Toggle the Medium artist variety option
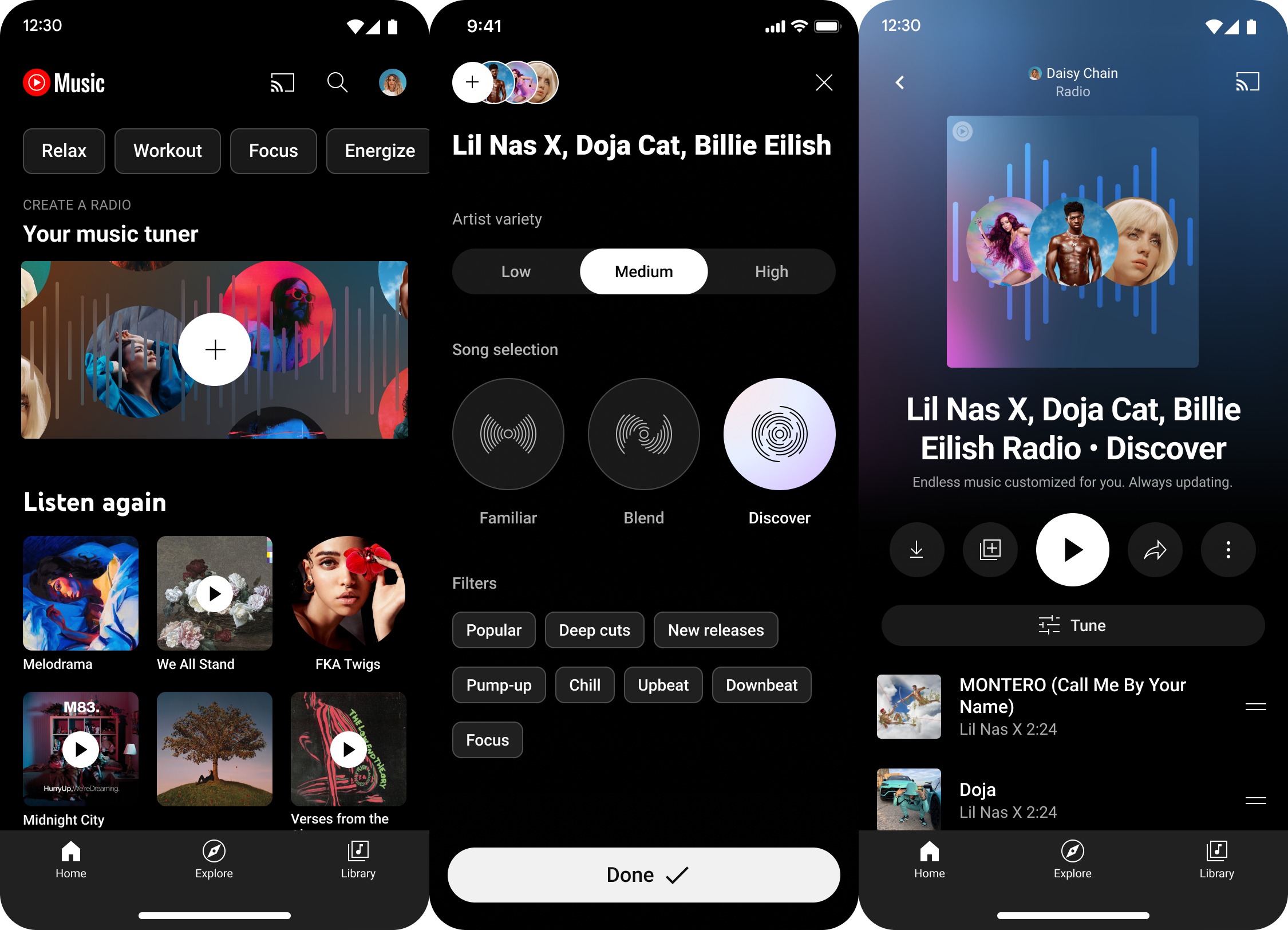The height and width of the screenshot is (930, 1288). pyautogui.click(x=645, y=270)
